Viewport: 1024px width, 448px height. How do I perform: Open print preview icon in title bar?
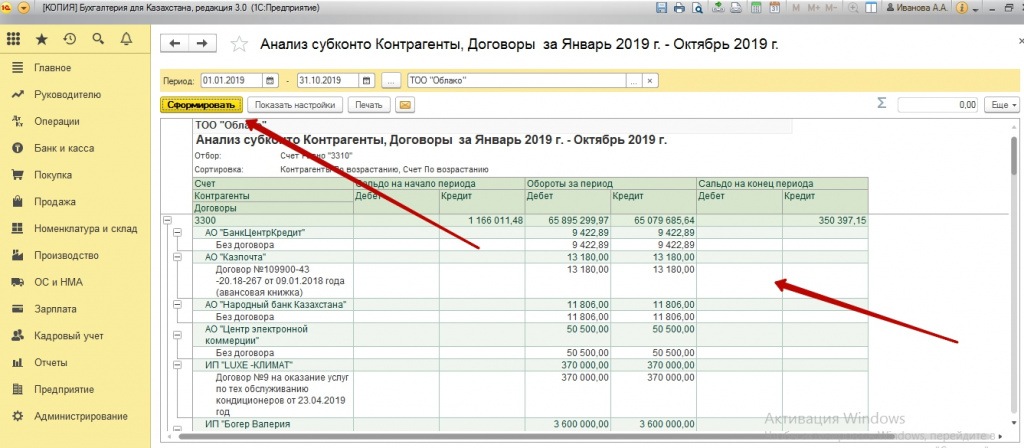pyautogui.click(x=697, y=8)
